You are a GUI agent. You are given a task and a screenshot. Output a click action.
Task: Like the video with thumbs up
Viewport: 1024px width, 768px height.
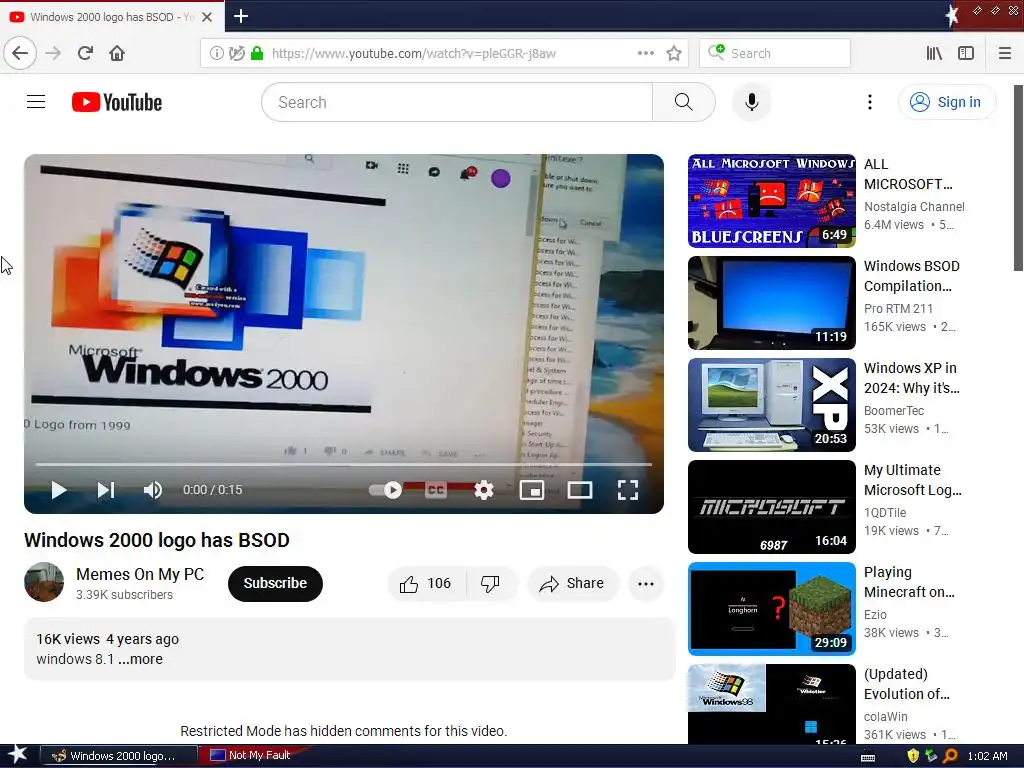pyautogui.click(x=426, y=583)
